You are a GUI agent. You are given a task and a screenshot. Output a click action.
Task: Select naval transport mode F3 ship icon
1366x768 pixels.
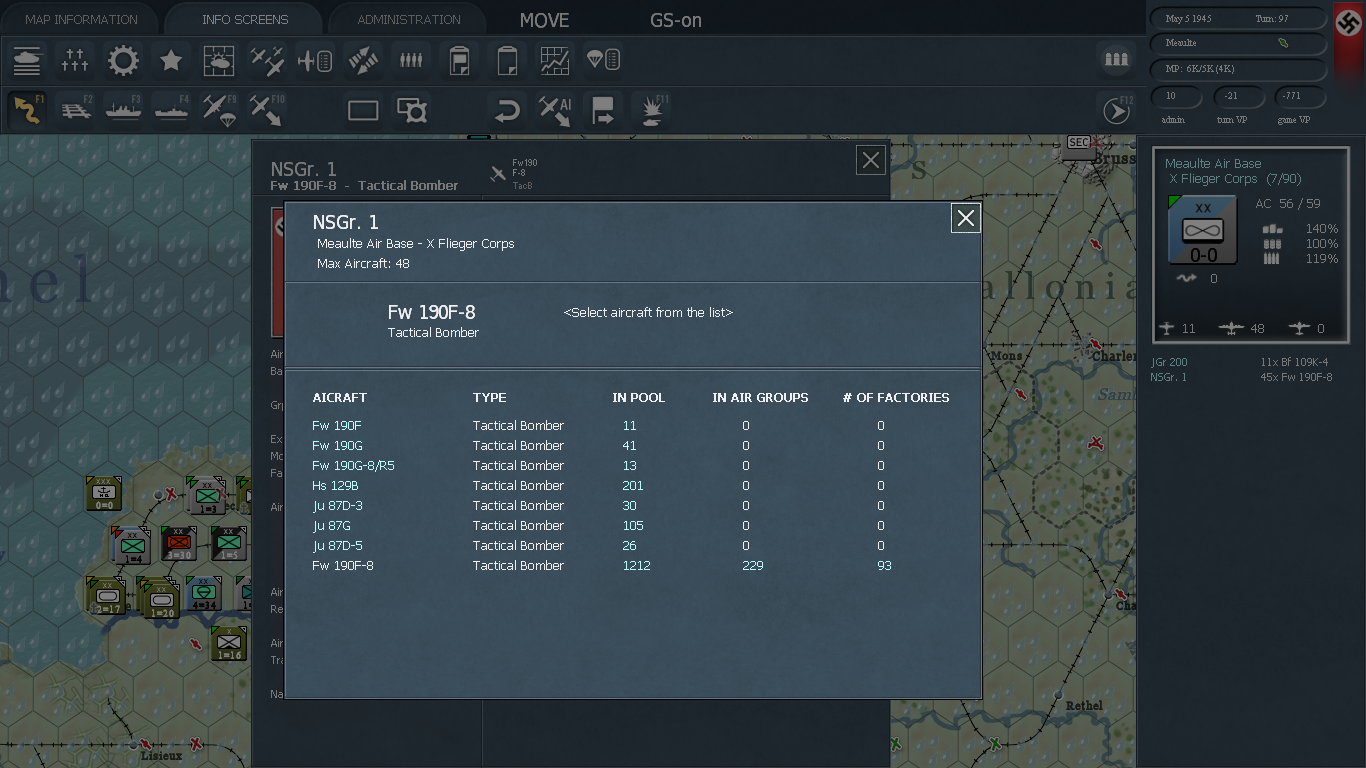click(x=123, y=109)
